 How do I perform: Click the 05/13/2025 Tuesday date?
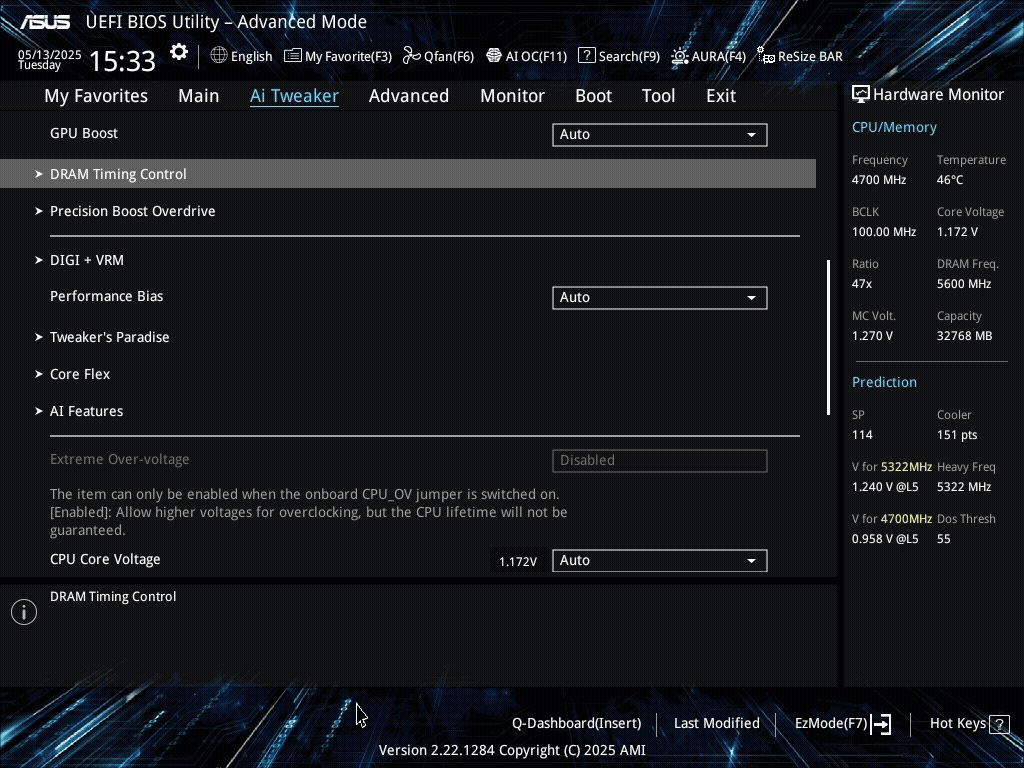49,60
